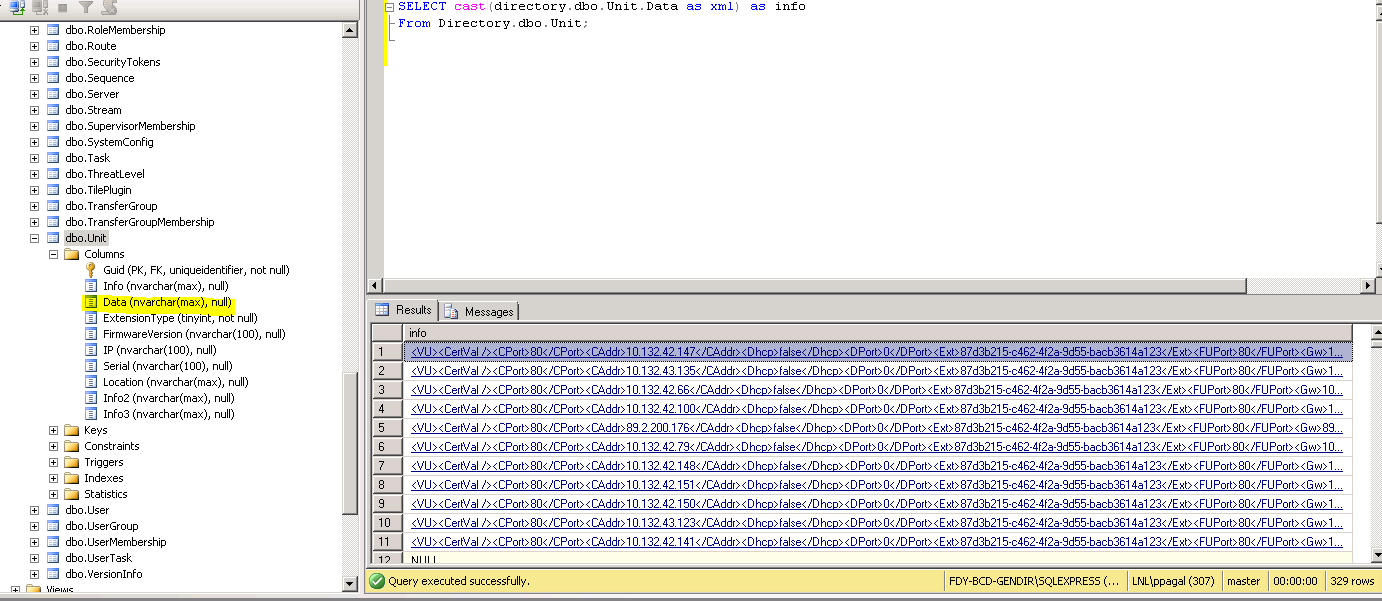This screenshot has height=601, width=1382.
Task: Open the Object Explorer Filter icon
Action: [86, 7]
